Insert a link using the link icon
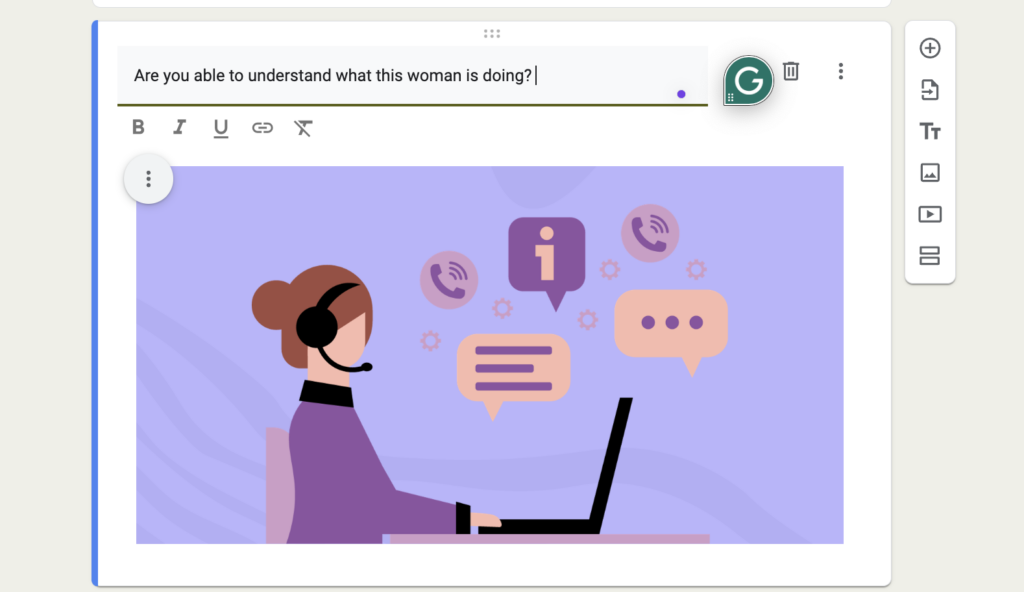The height and width of the screenshot is (592, 1024). (262, 128)
